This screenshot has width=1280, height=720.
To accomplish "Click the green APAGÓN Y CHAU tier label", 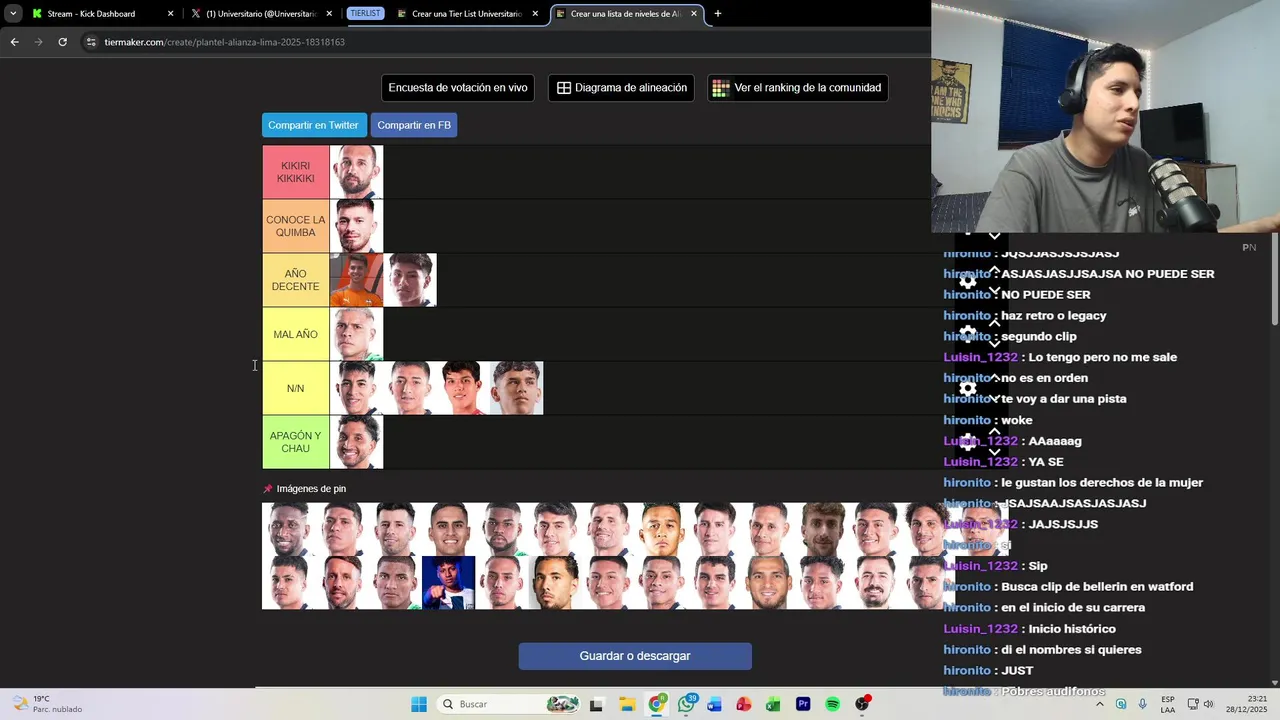I will (296, 442).
